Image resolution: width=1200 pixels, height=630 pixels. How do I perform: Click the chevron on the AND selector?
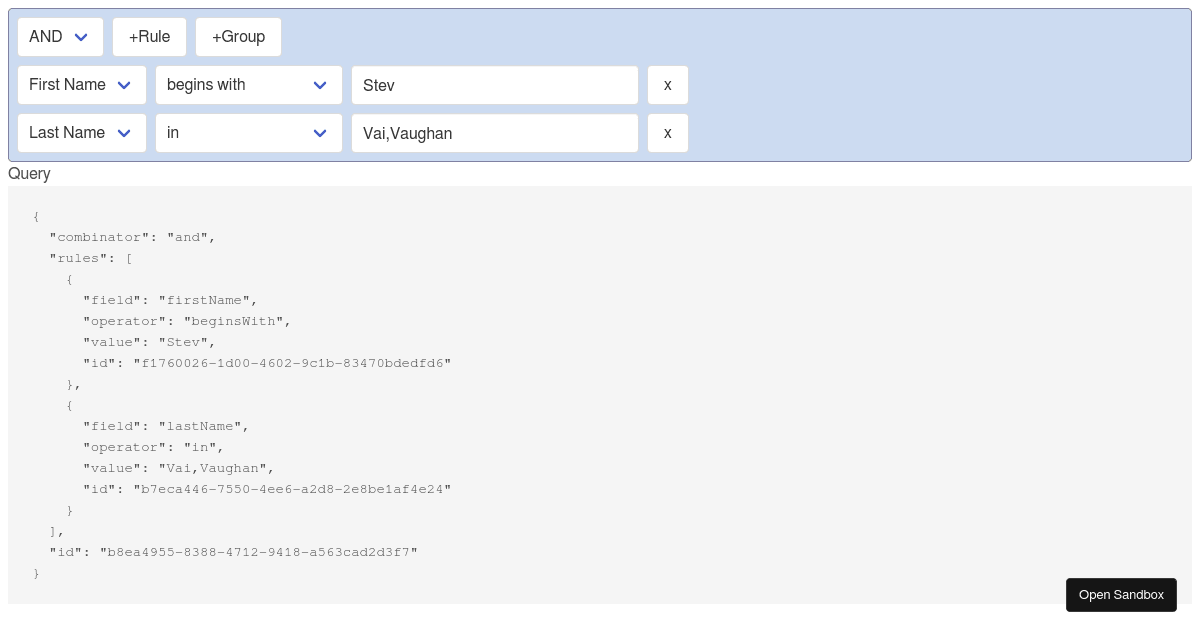(x=81, y=36)
